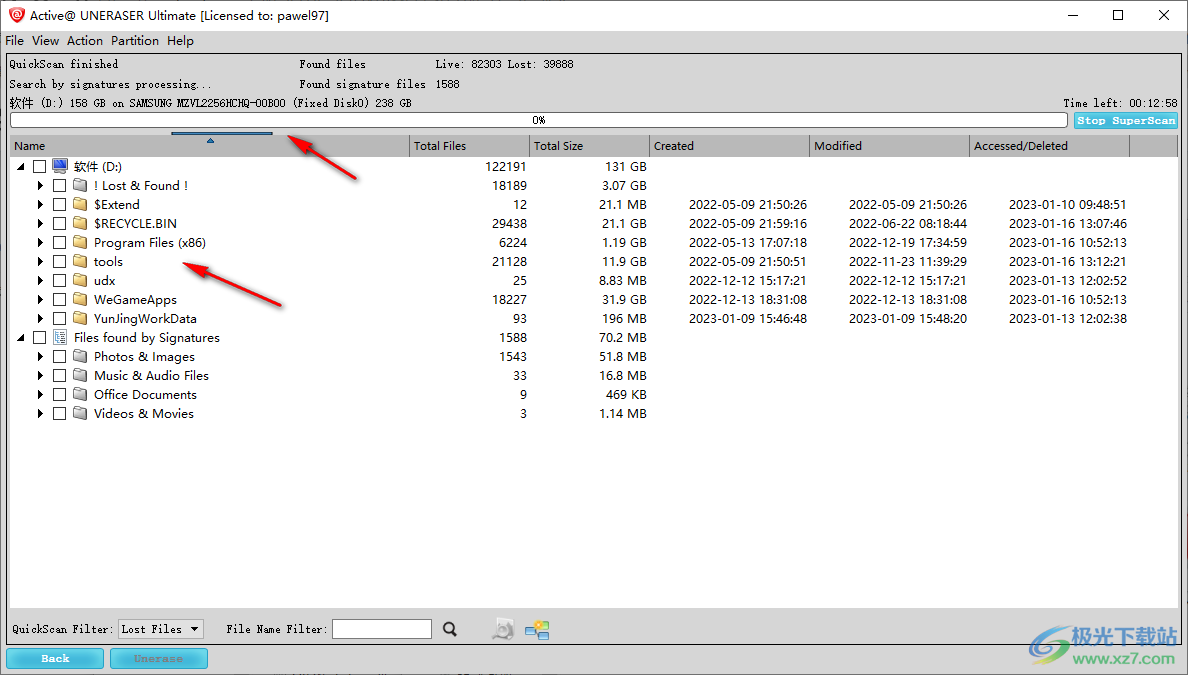Click the Music & Audio Files folder icon
The width and height of the screenshot is (1188, 675).
point(80,375)
